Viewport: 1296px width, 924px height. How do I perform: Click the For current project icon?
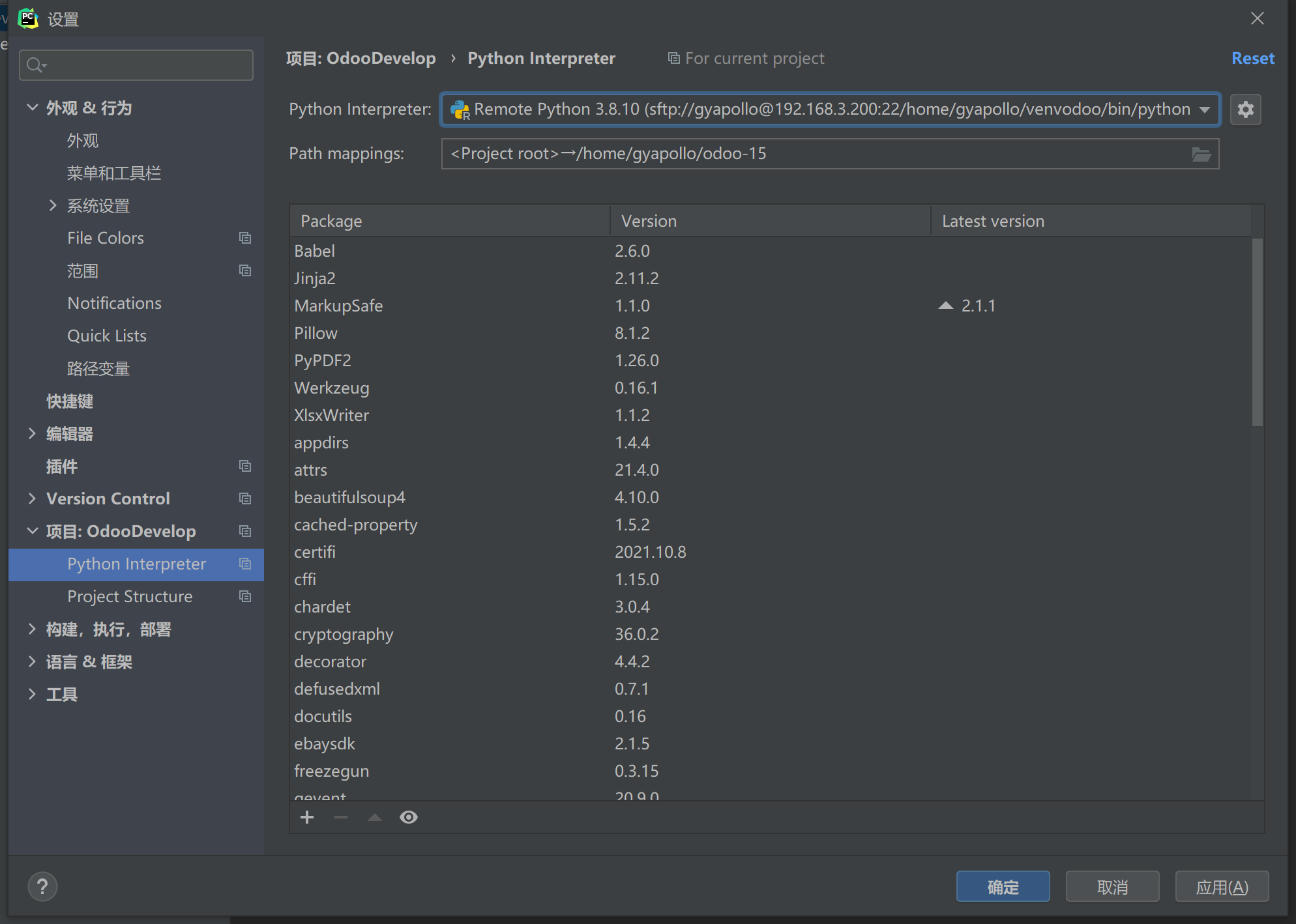[673, 59]
